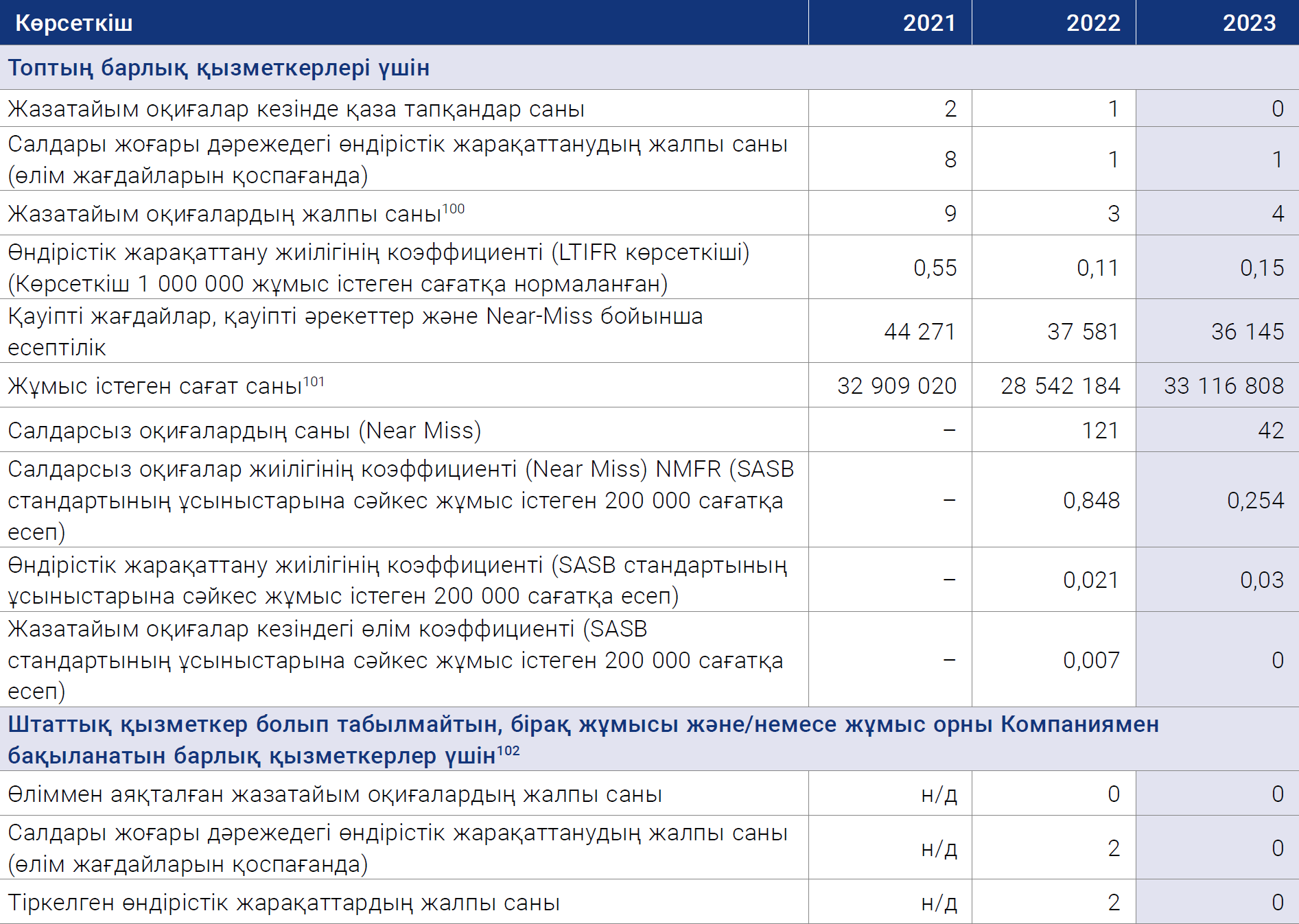Click row label Өліммен аяқталған жазатайым оқиғалардың жалпы саны
This screenshot has height=924, width=1299.
(x=335, y=794)
